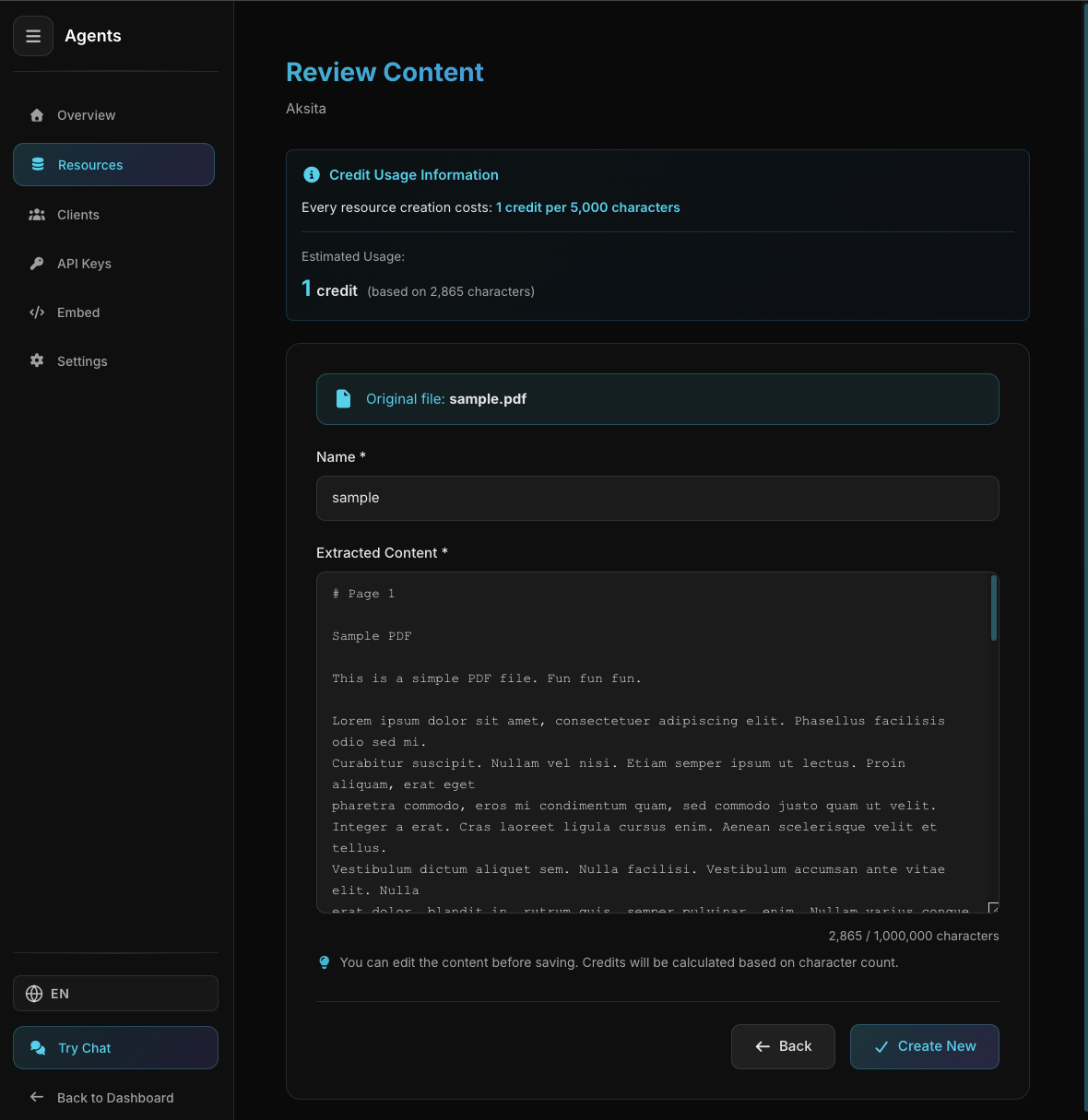Screen dimensions: 1088x1120
Task: Open Try Chat
Action: [115, 1048]
